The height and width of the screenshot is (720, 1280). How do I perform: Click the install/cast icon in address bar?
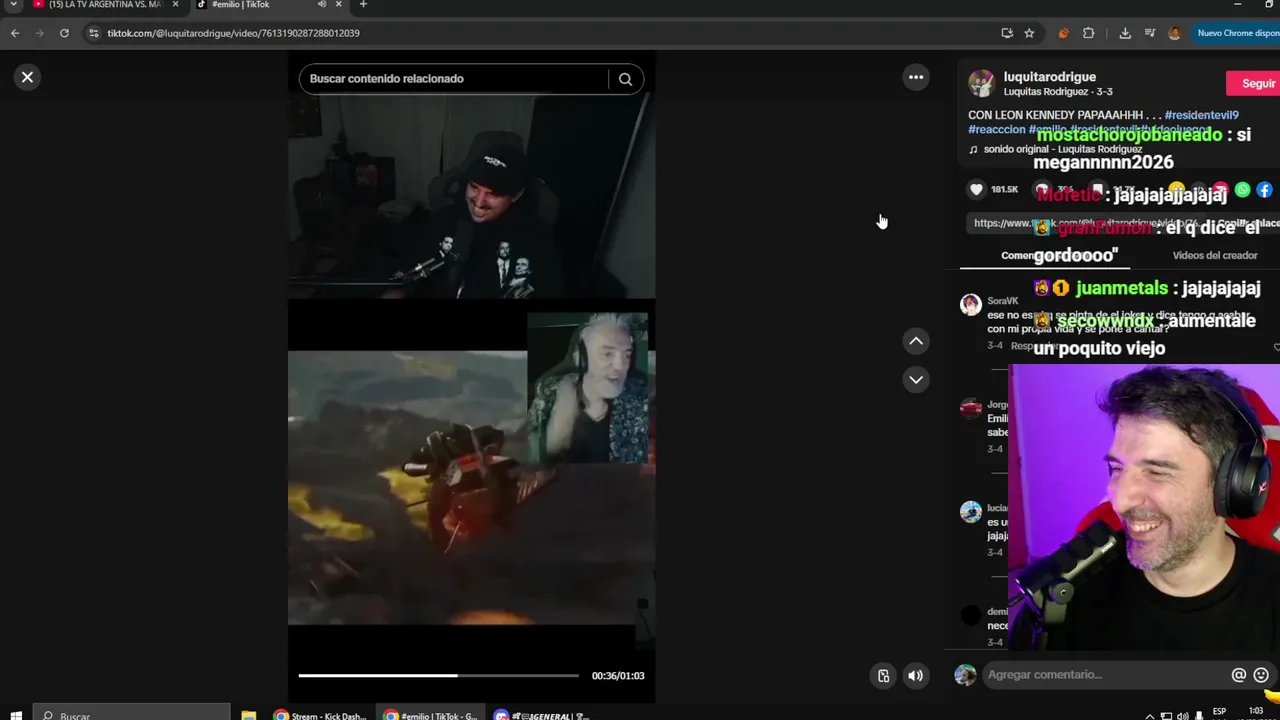(x=1007, y=33)
